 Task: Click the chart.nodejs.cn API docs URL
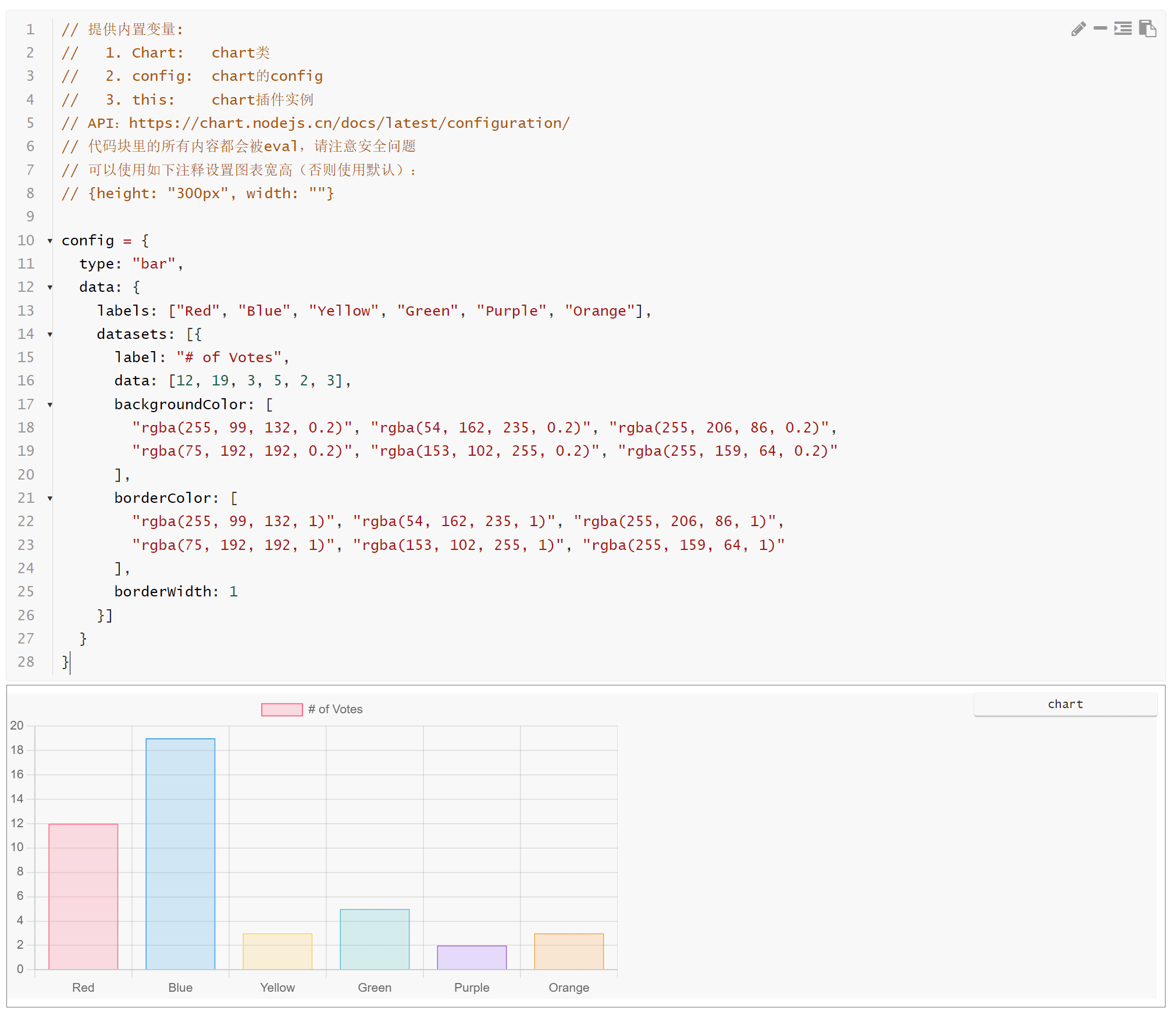tap(349, 123)
